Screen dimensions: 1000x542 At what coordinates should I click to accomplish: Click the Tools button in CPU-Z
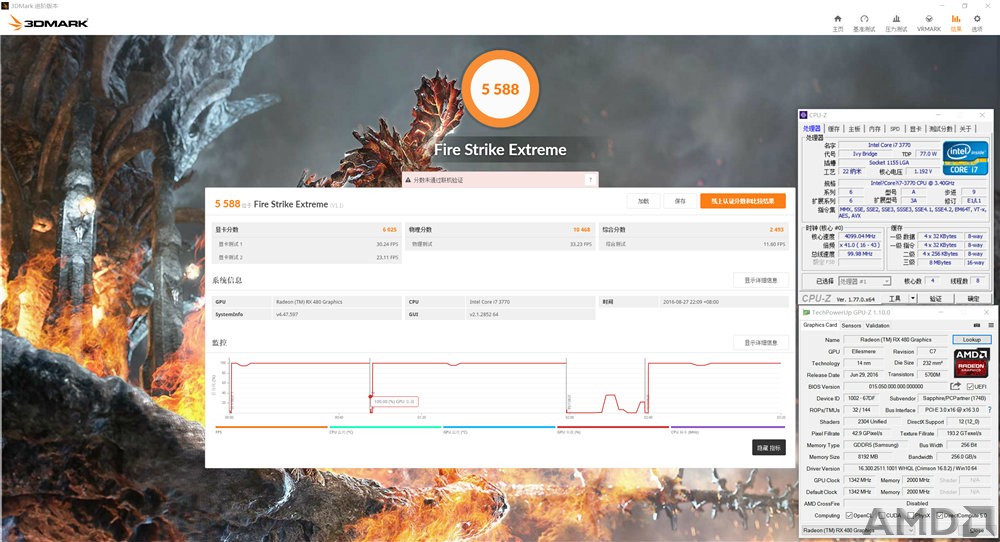[x=895, y=298]
